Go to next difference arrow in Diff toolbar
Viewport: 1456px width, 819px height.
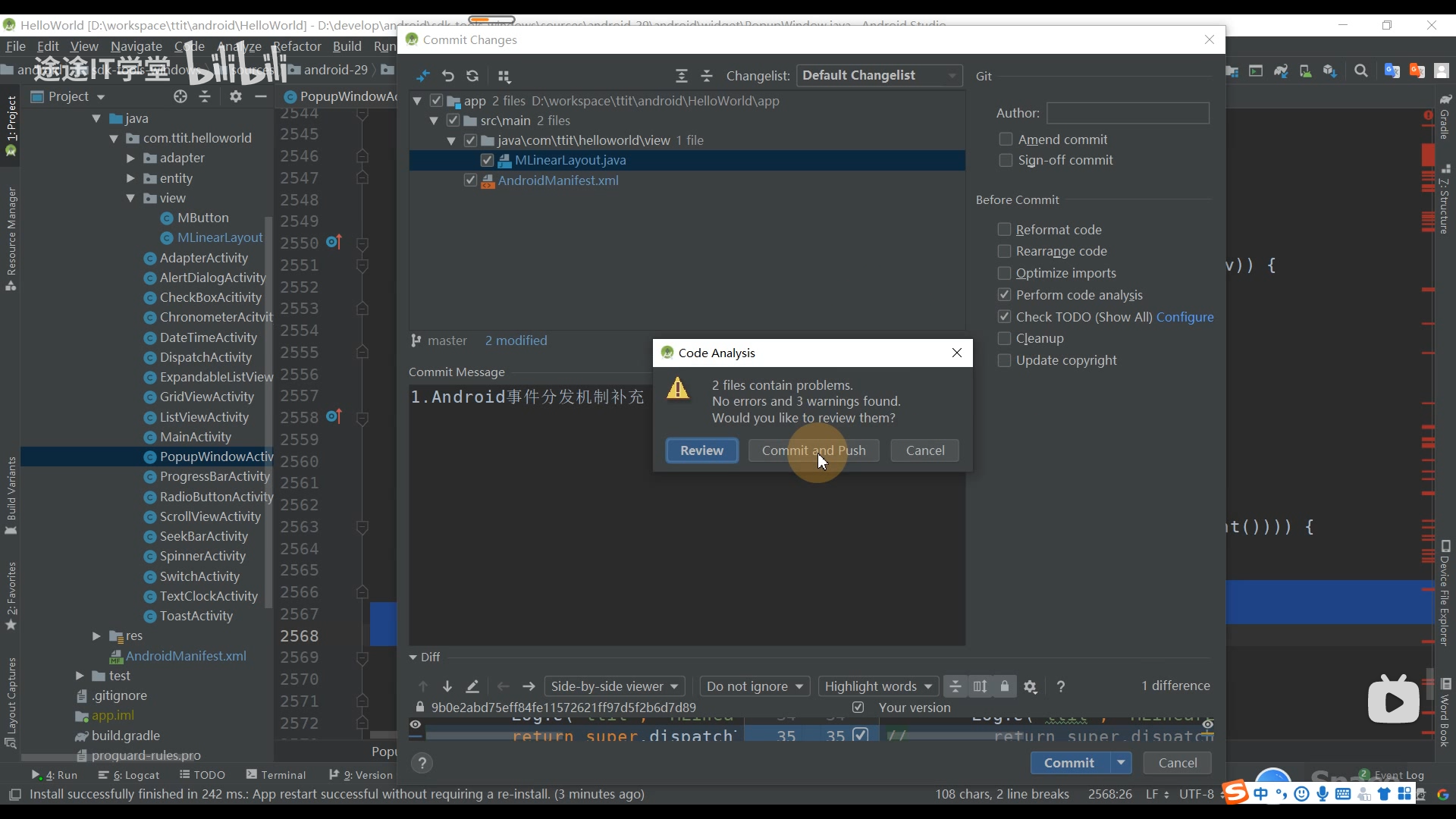(x=447, y=686)
